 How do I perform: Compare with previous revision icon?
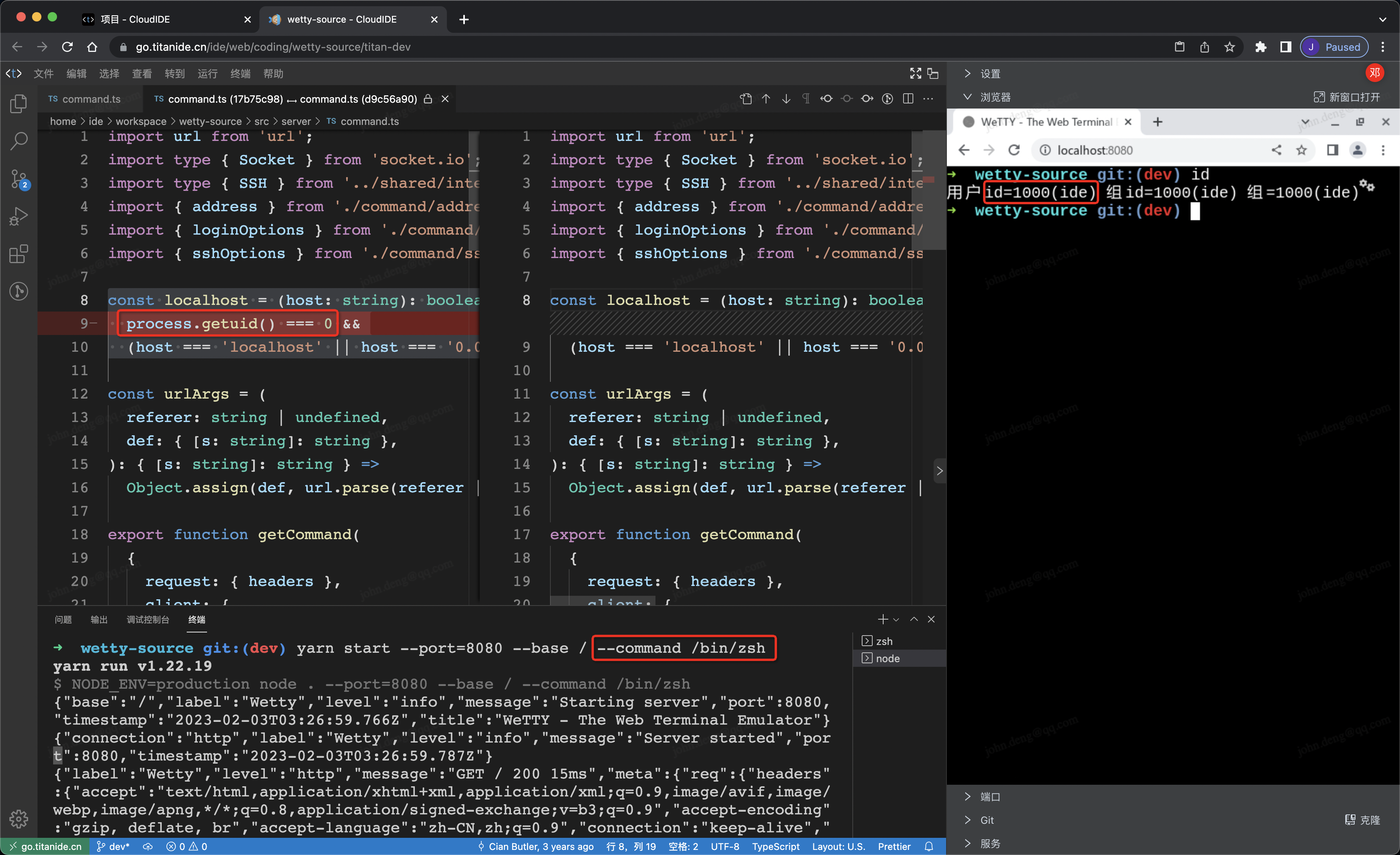[826, 99]
